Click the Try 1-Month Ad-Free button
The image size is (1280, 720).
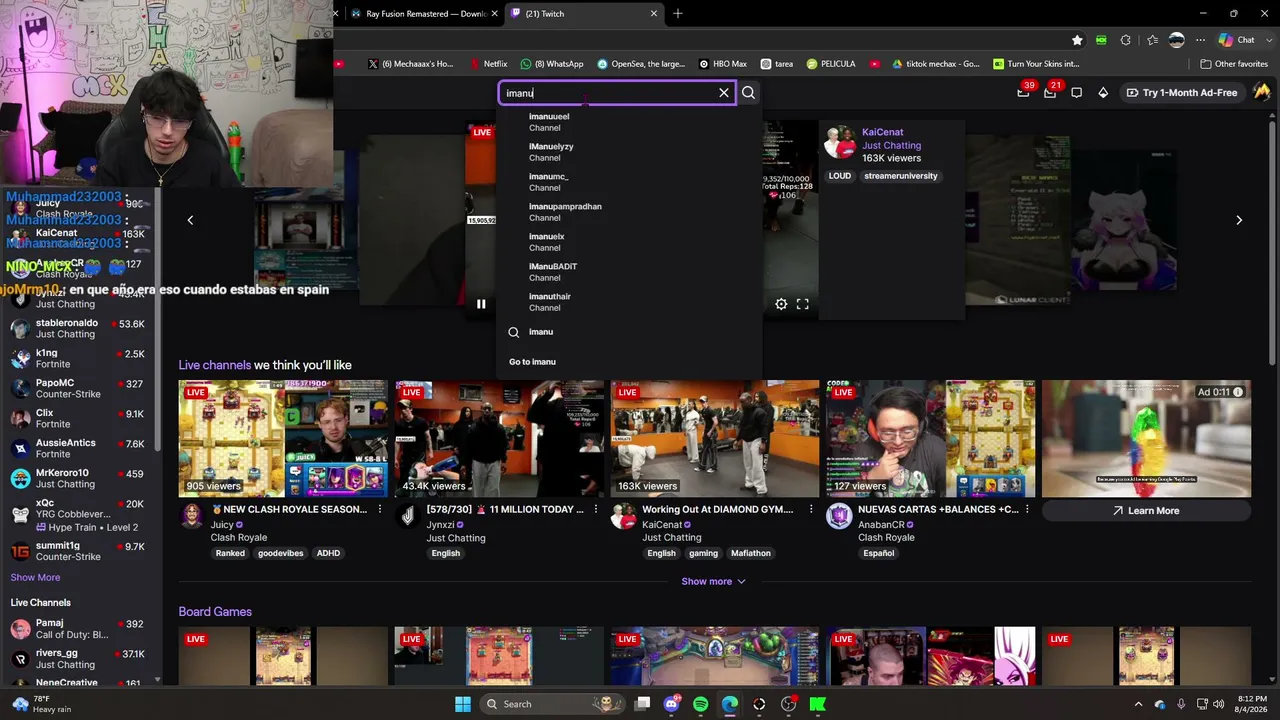(1181, 93)
